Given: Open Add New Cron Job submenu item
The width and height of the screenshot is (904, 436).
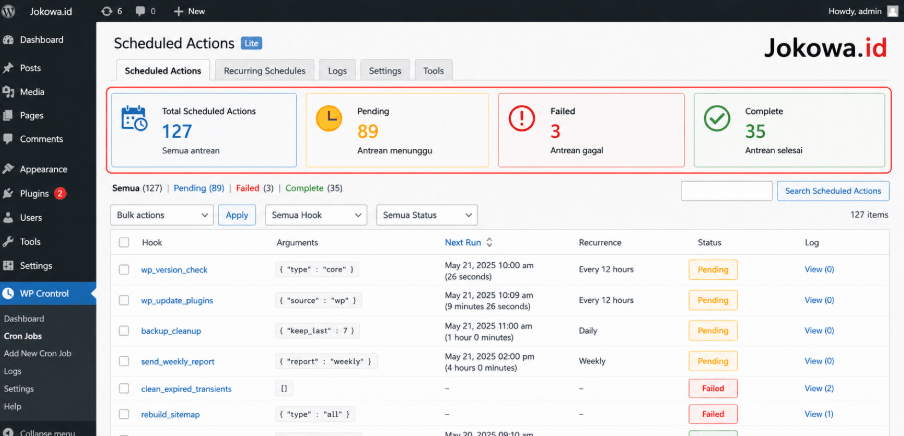Looking at the screenshot, I should (37, 354).
